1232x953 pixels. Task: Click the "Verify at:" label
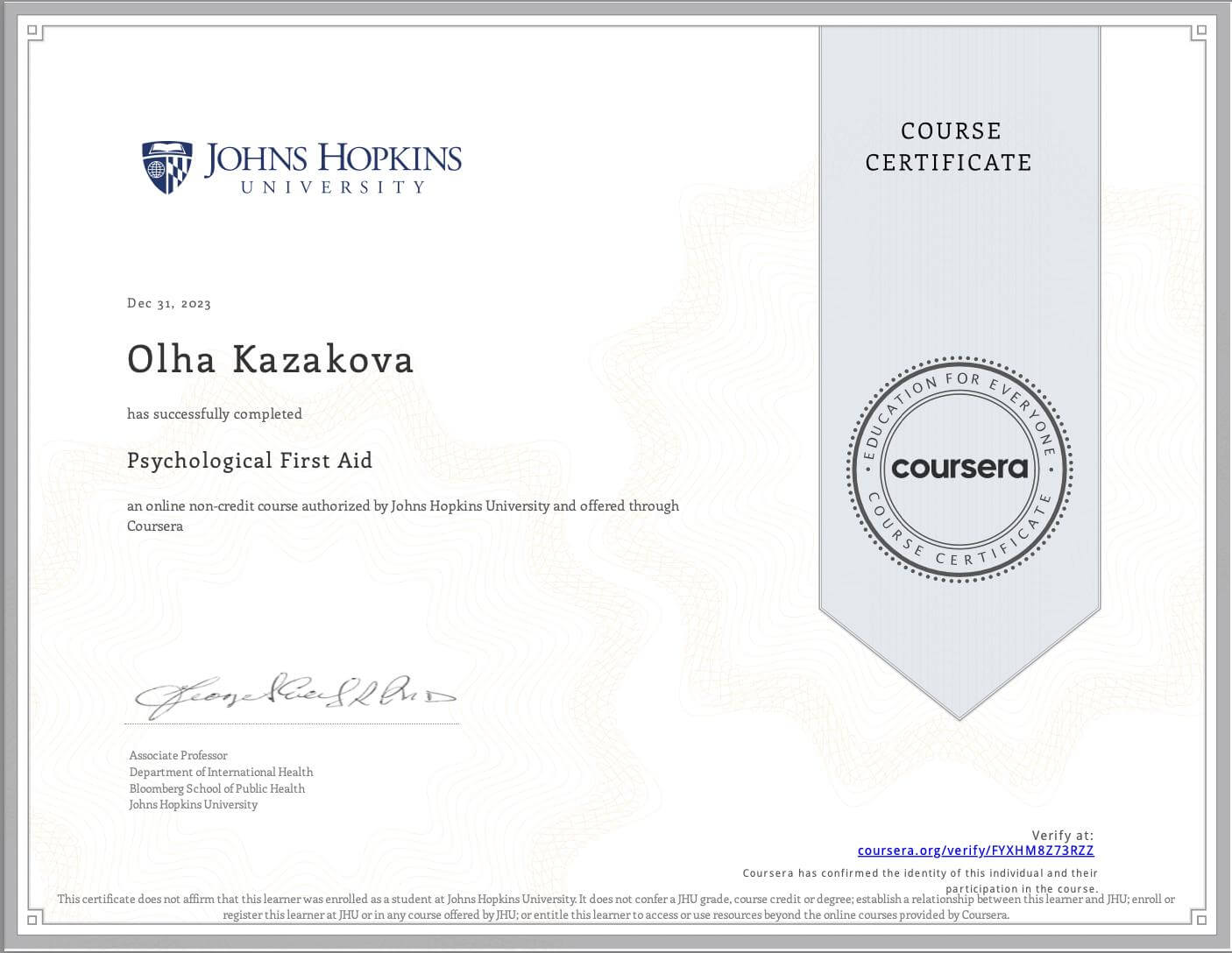pos(1062,836)
